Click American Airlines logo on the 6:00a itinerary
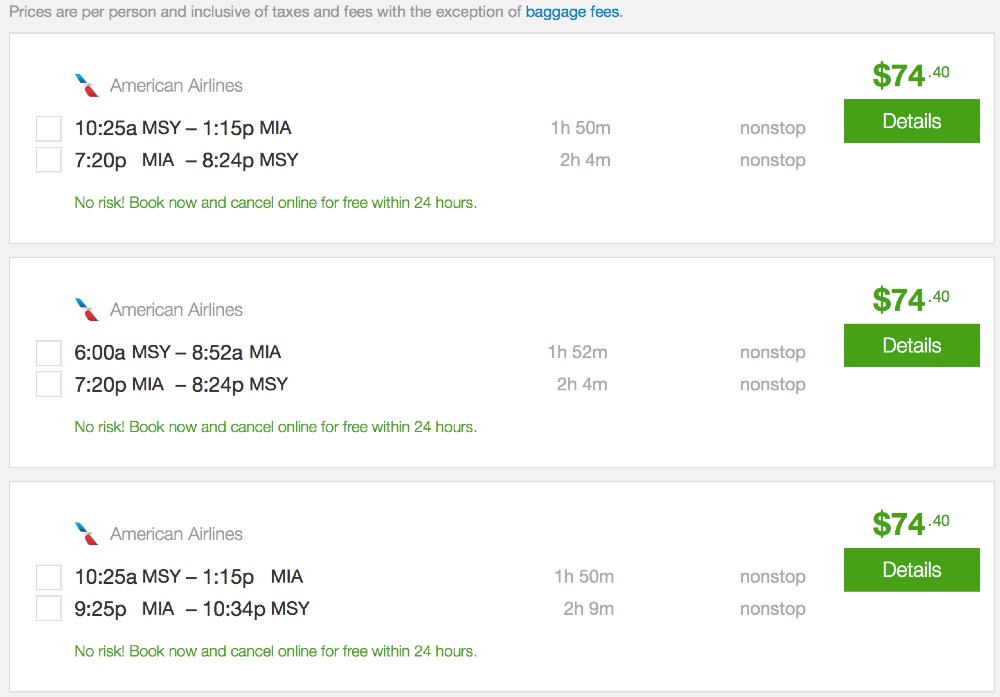 pyautogui.click(x=87, y=310)
